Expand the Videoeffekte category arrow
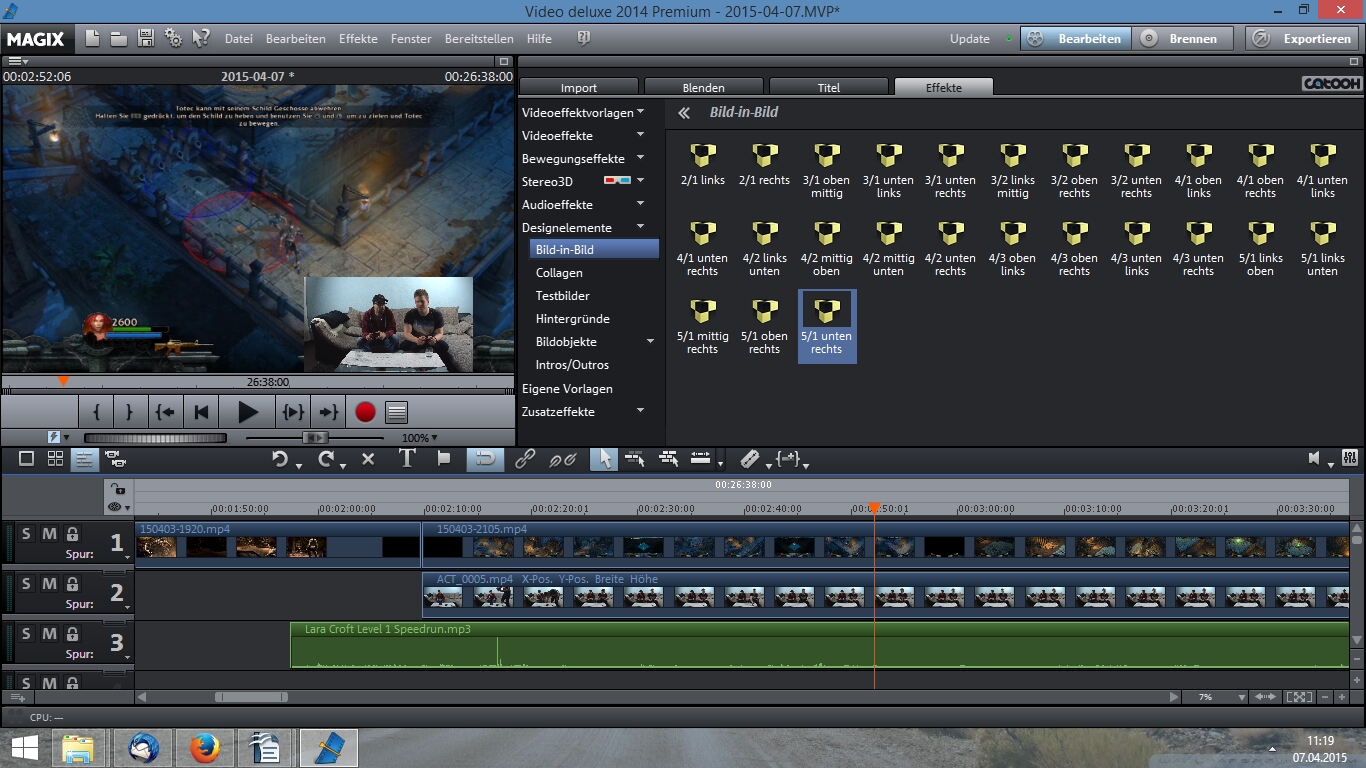This screenshot has width=1366, height=768. pos(640,134)
